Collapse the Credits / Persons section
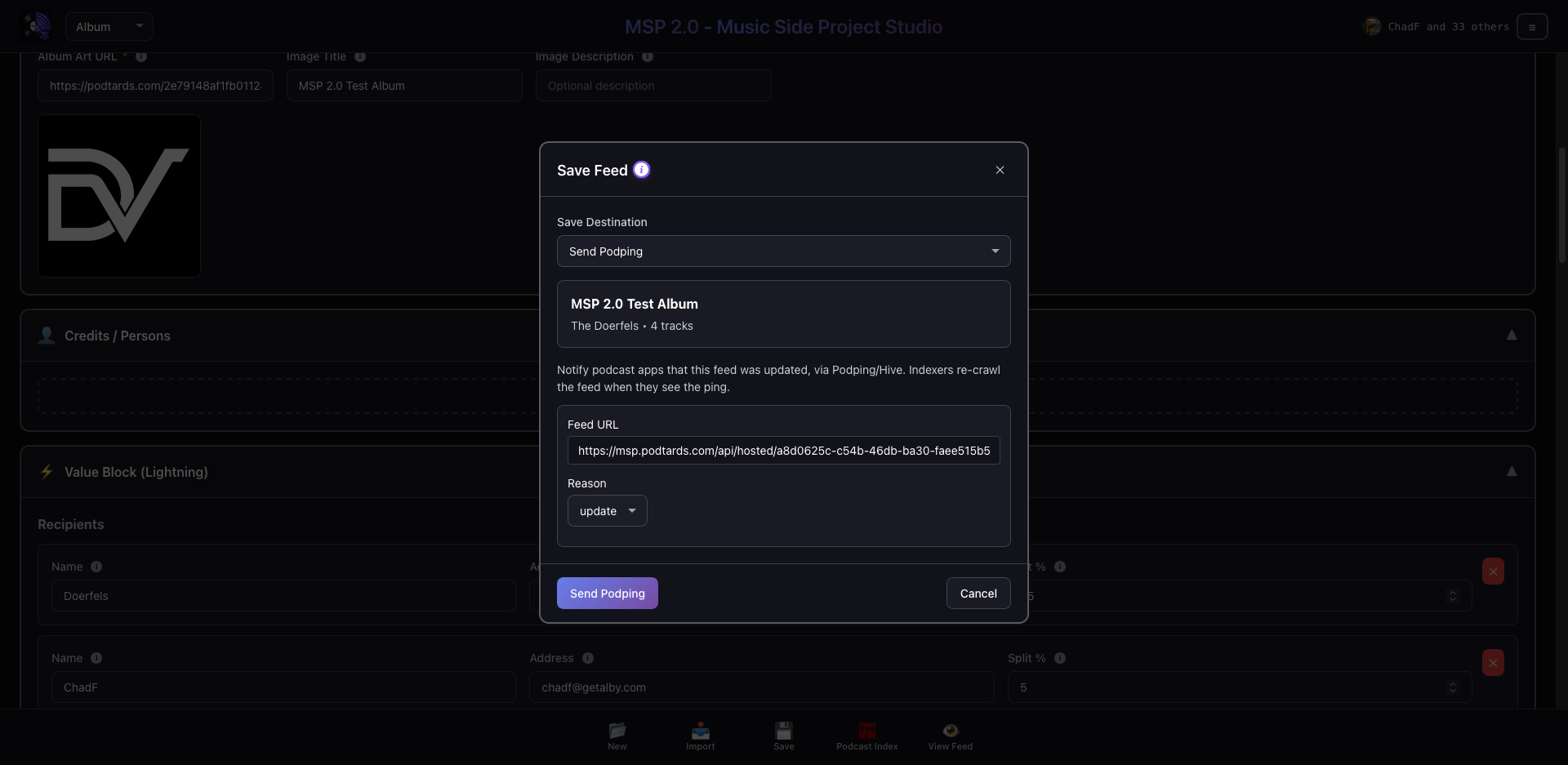 (1512, 336)
